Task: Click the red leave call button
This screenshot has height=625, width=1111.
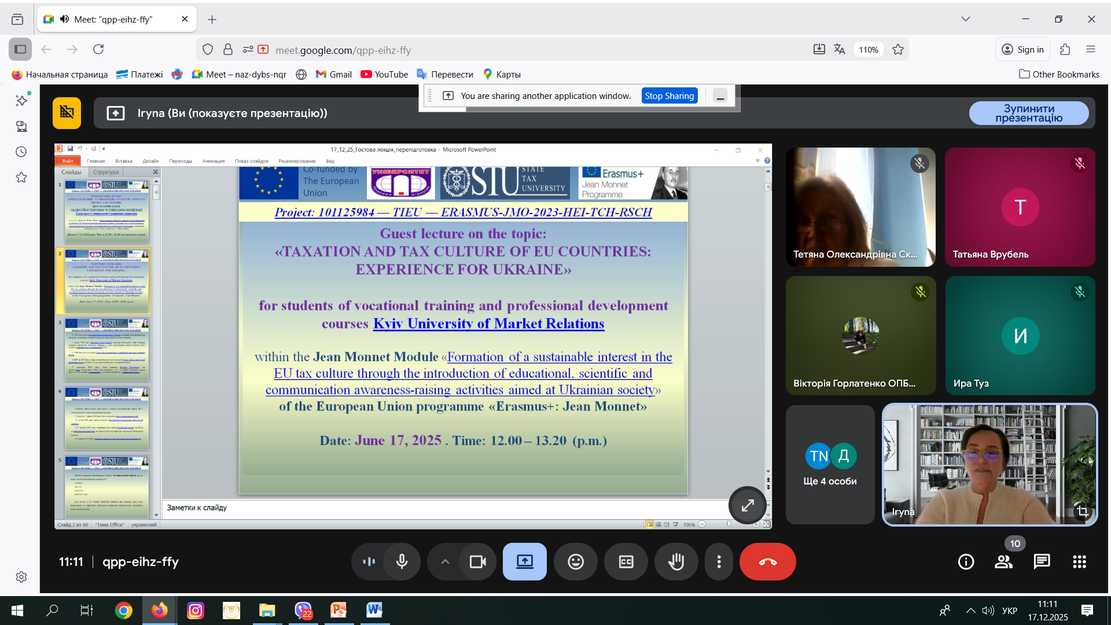Action: pos(767,562)
